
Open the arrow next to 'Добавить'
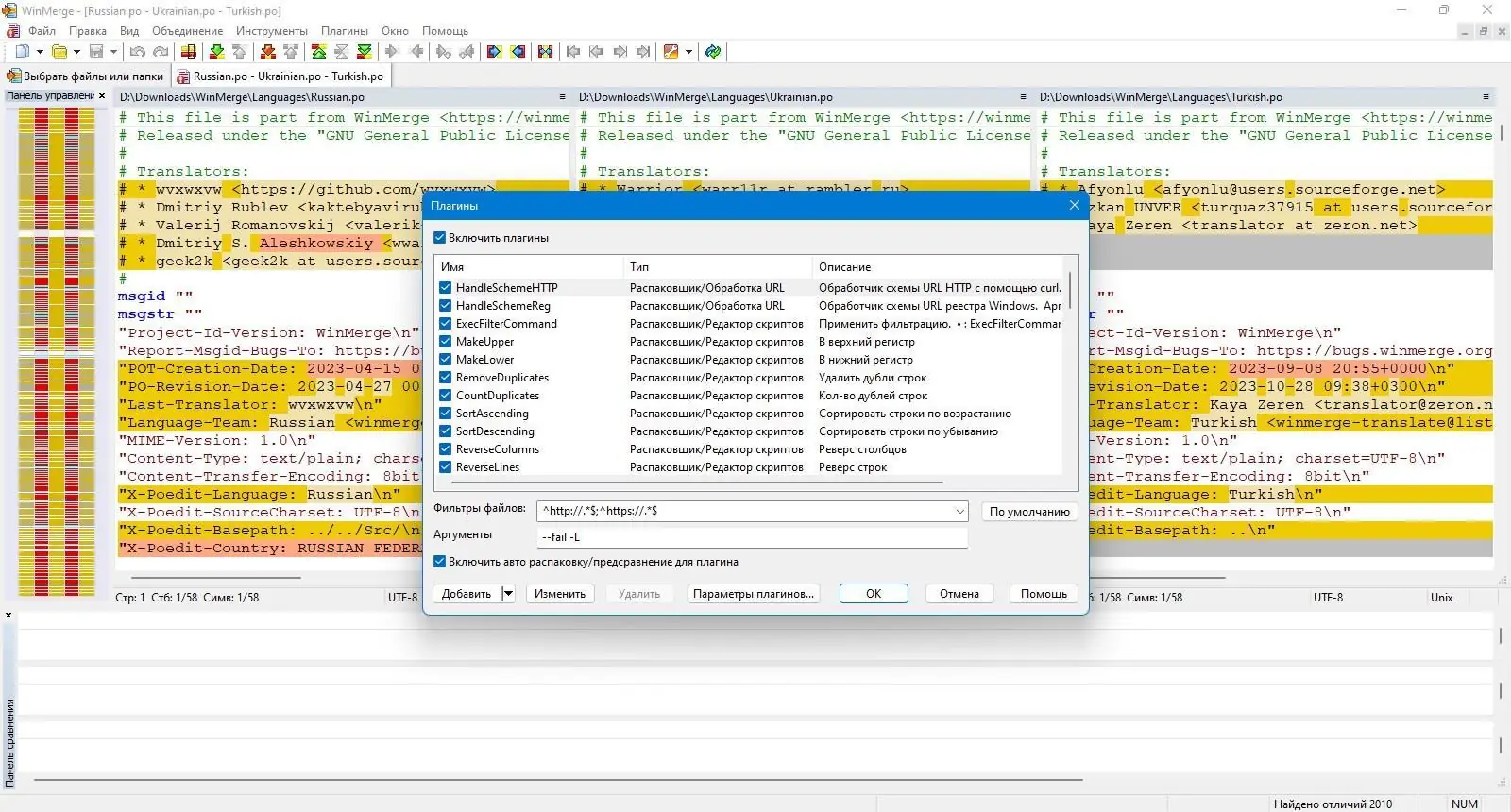point(508,594)
